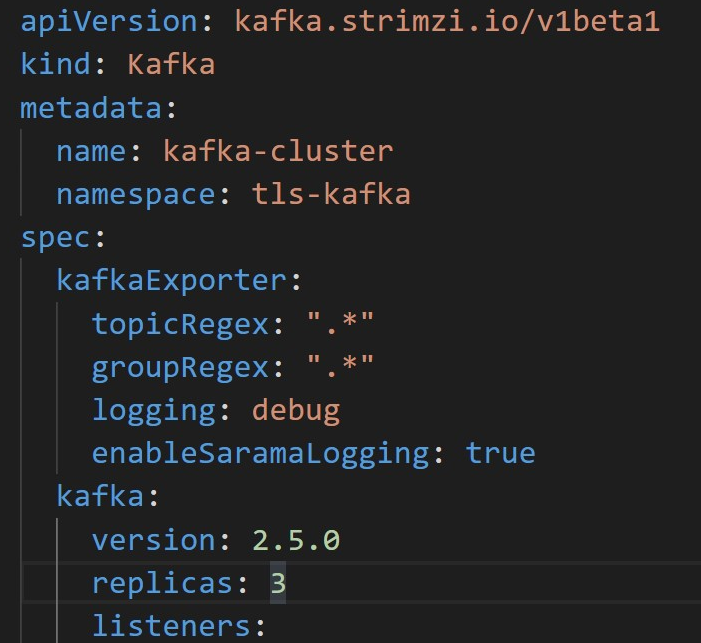The width and height of the screenshot is (701, 643).
Task: Place cursor on metadata key
Action: click(x=91, y=108)
